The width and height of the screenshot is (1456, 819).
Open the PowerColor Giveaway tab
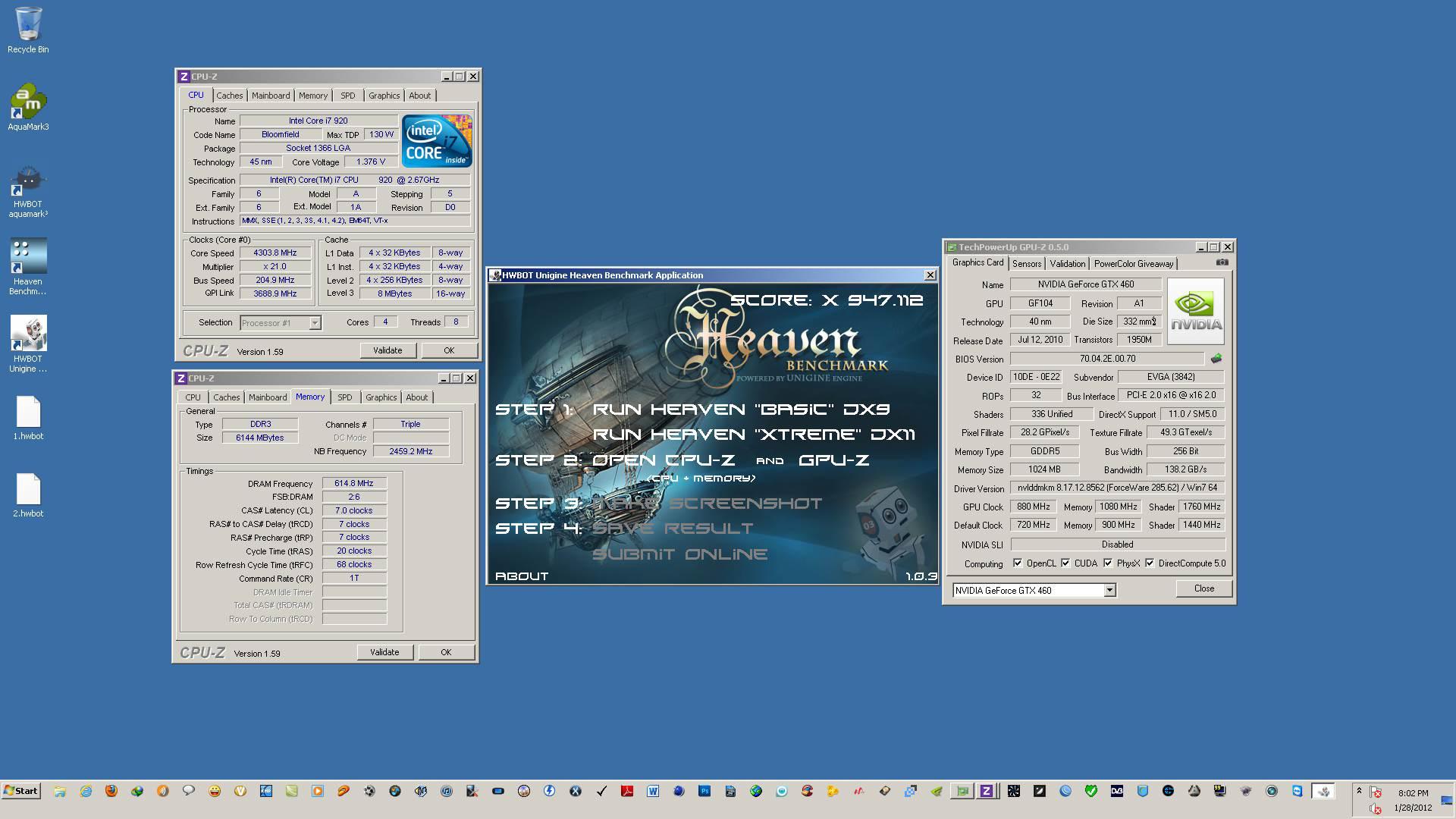[1133, 264]
